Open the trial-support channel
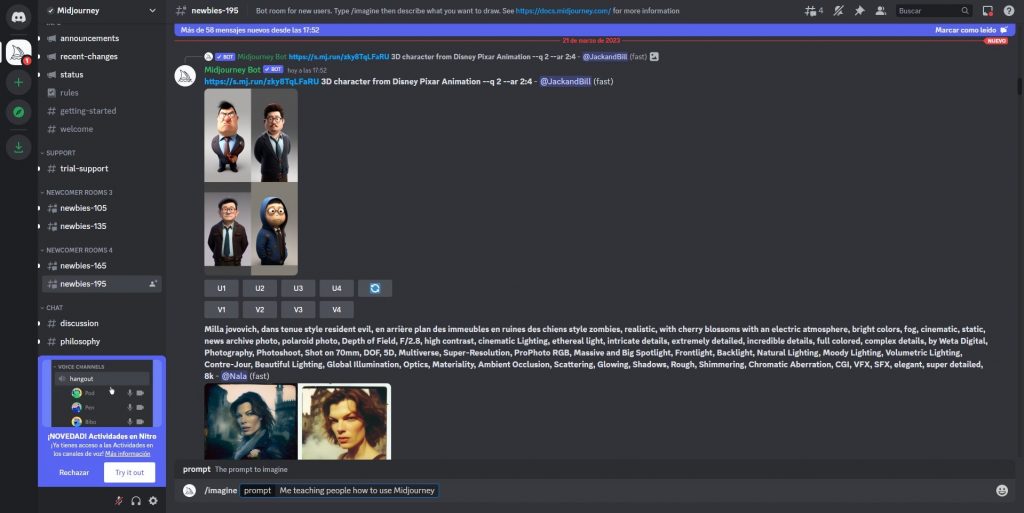Viewport: 1024px width, 513px height. [x=84, y=168]
